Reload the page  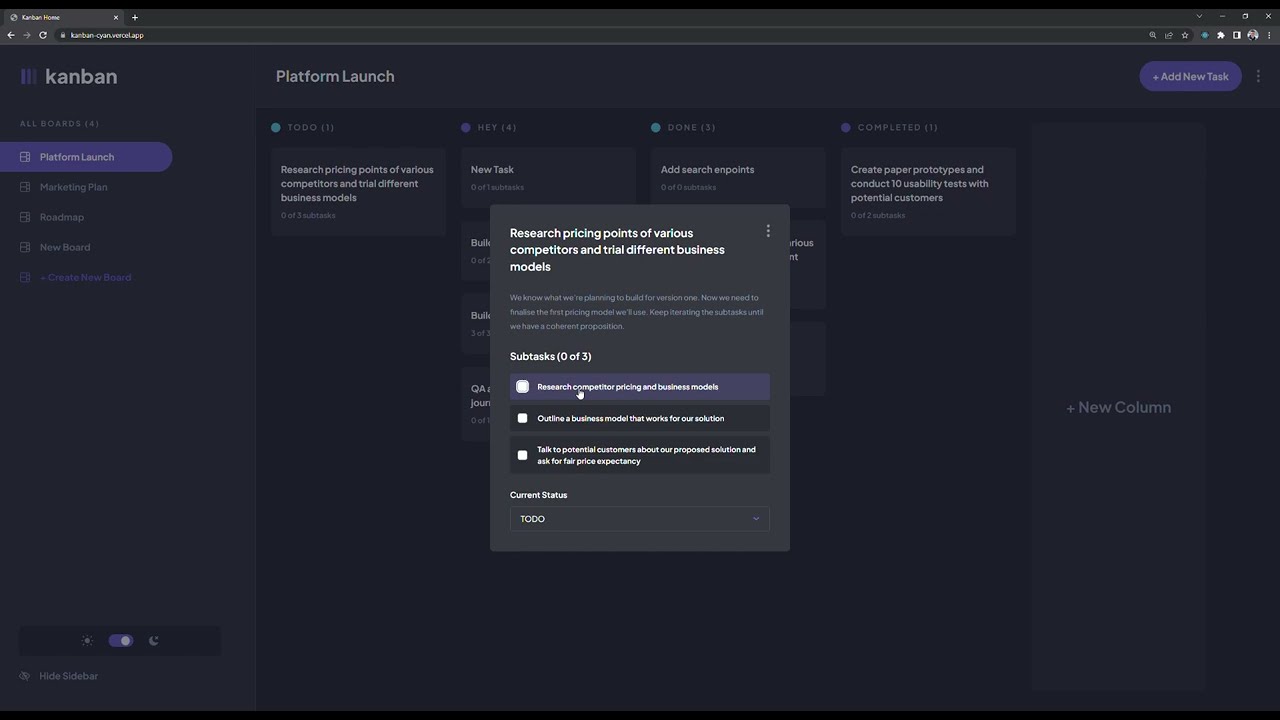point(43,35)
